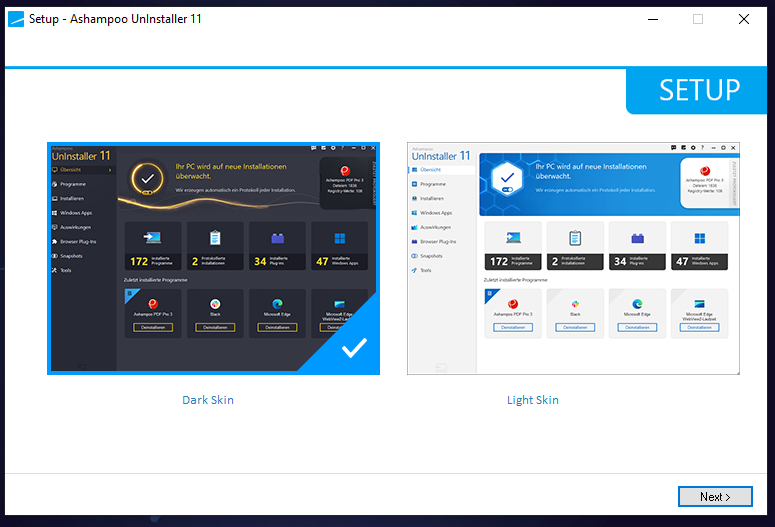This screenshot has width=775, height=527.
Task: Click the title text Setup - Ashampoo UnInstaller 11
Action: pos(115,19)
